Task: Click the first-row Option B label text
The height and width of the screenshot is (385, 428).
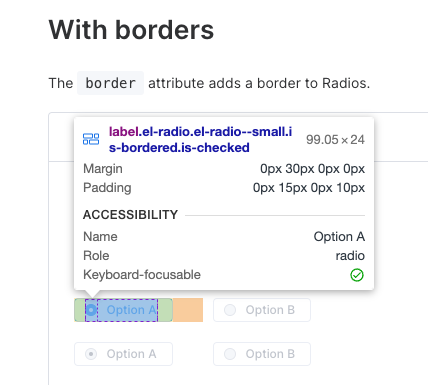Action: pyautogui.click(x=270, y=310)
